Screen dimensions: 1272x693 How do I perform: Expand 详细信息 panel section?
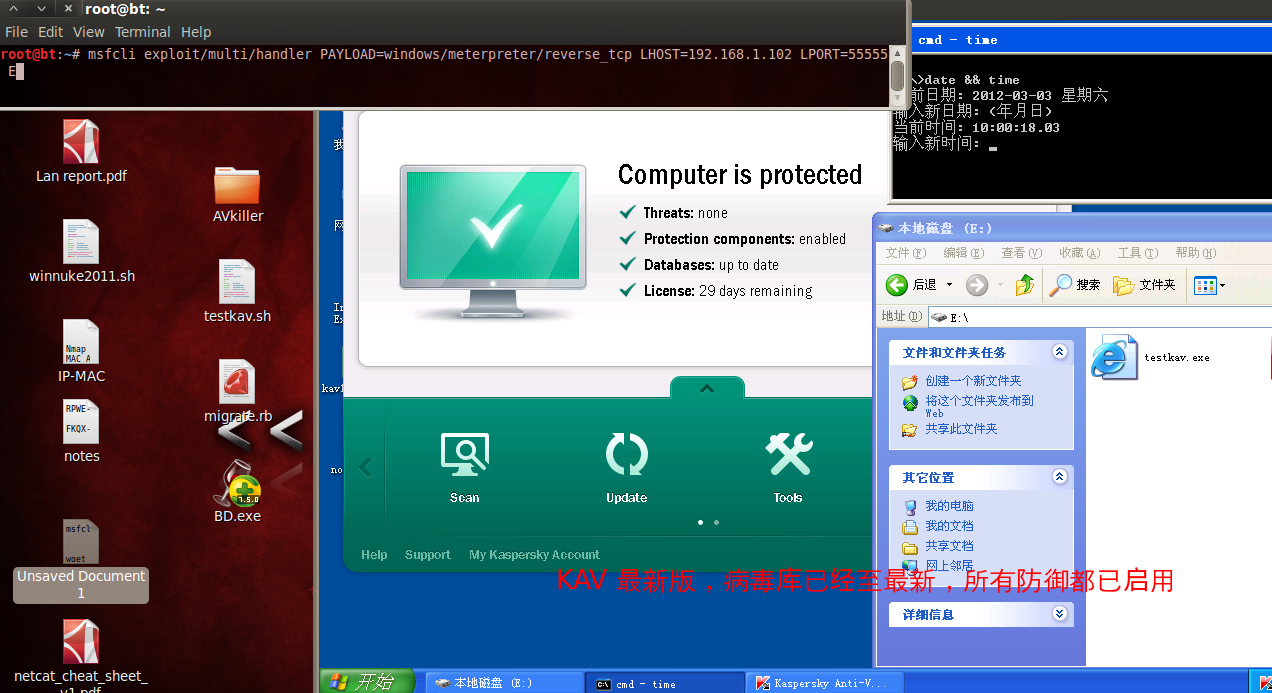1060,614
